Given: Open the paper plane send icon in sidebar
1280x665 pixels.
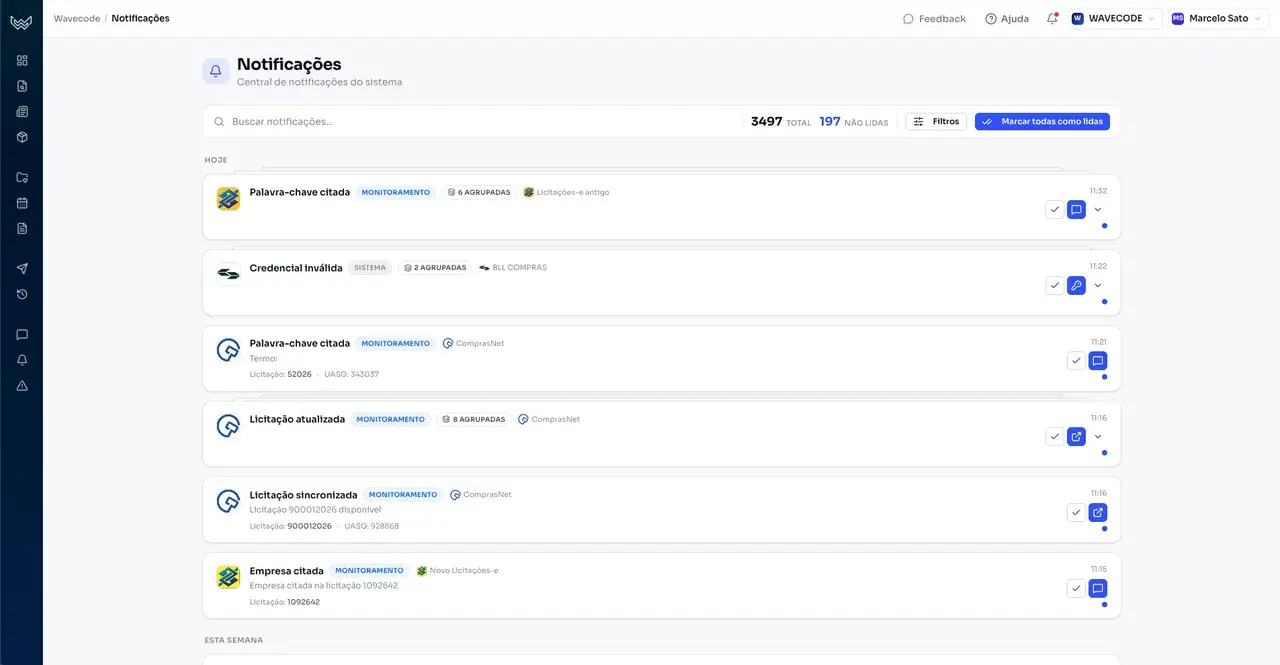Looking at the screenshot, I should (x=22, y=269).
